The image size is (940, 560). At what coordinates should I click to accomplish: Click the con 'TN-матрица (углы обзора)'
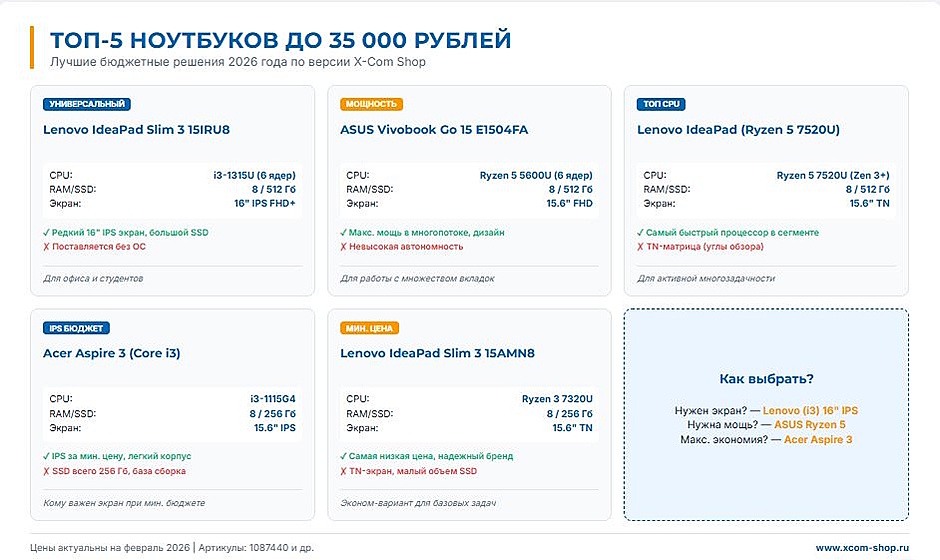click(x=700, y=246)
